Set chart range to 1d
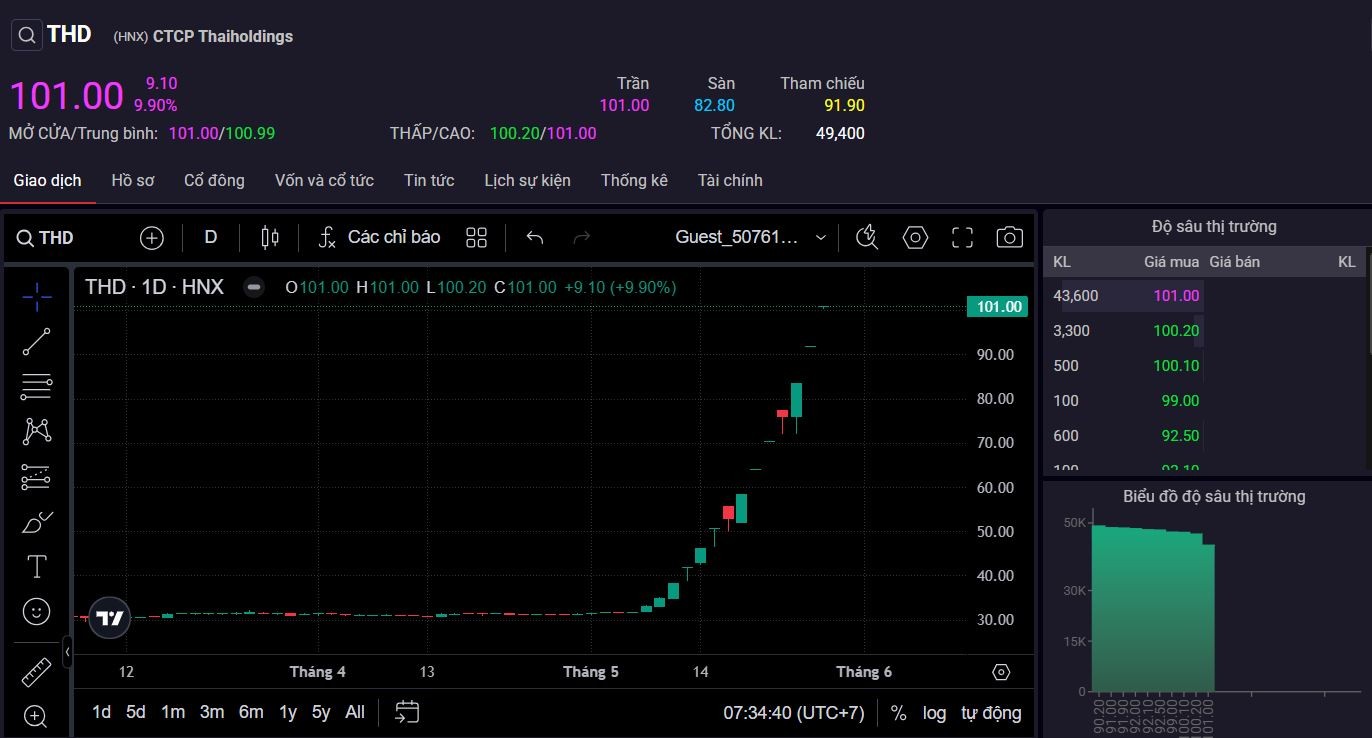 pos(101,712)
